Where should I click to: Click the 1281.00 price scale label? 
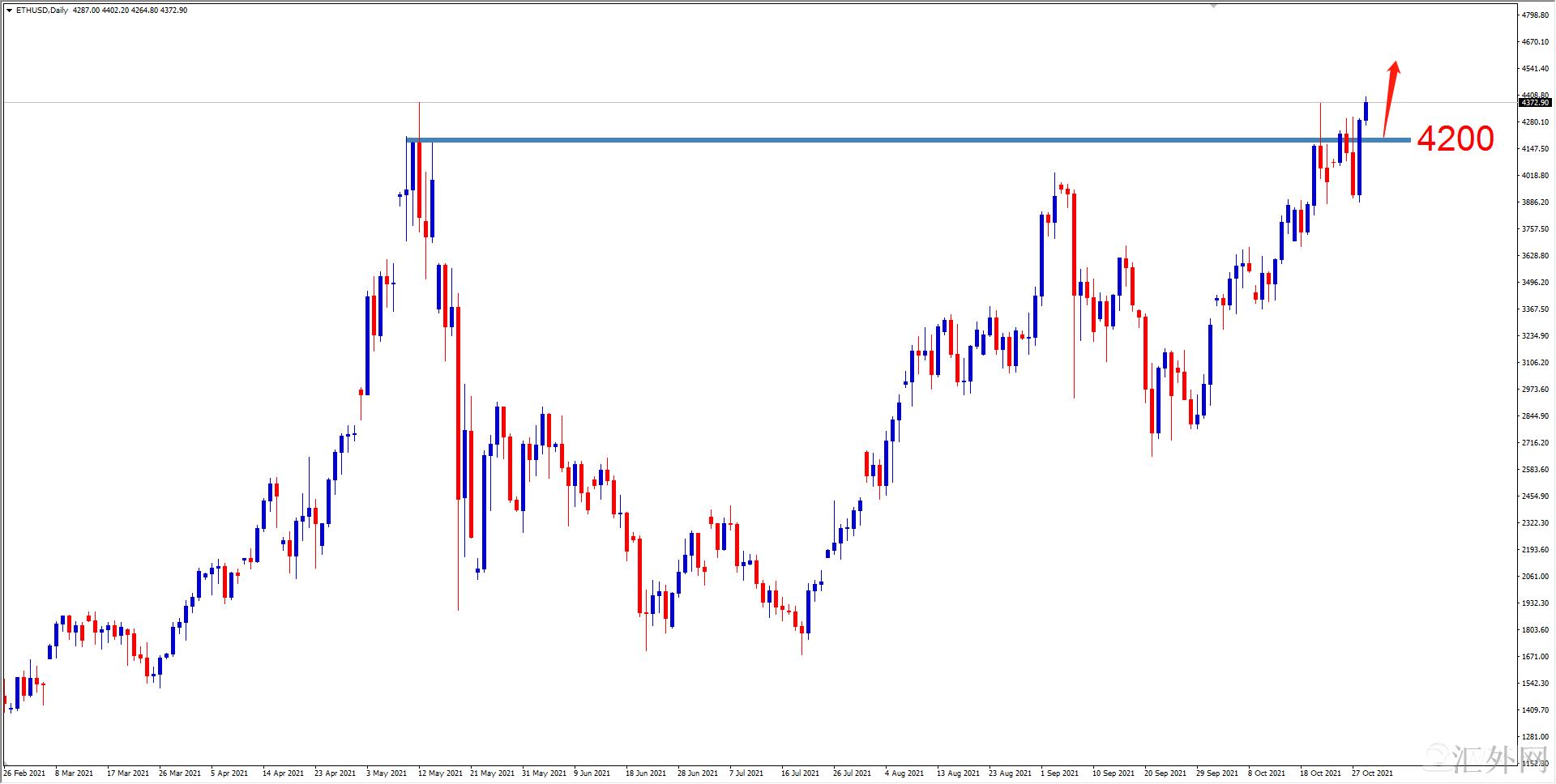1535,737
